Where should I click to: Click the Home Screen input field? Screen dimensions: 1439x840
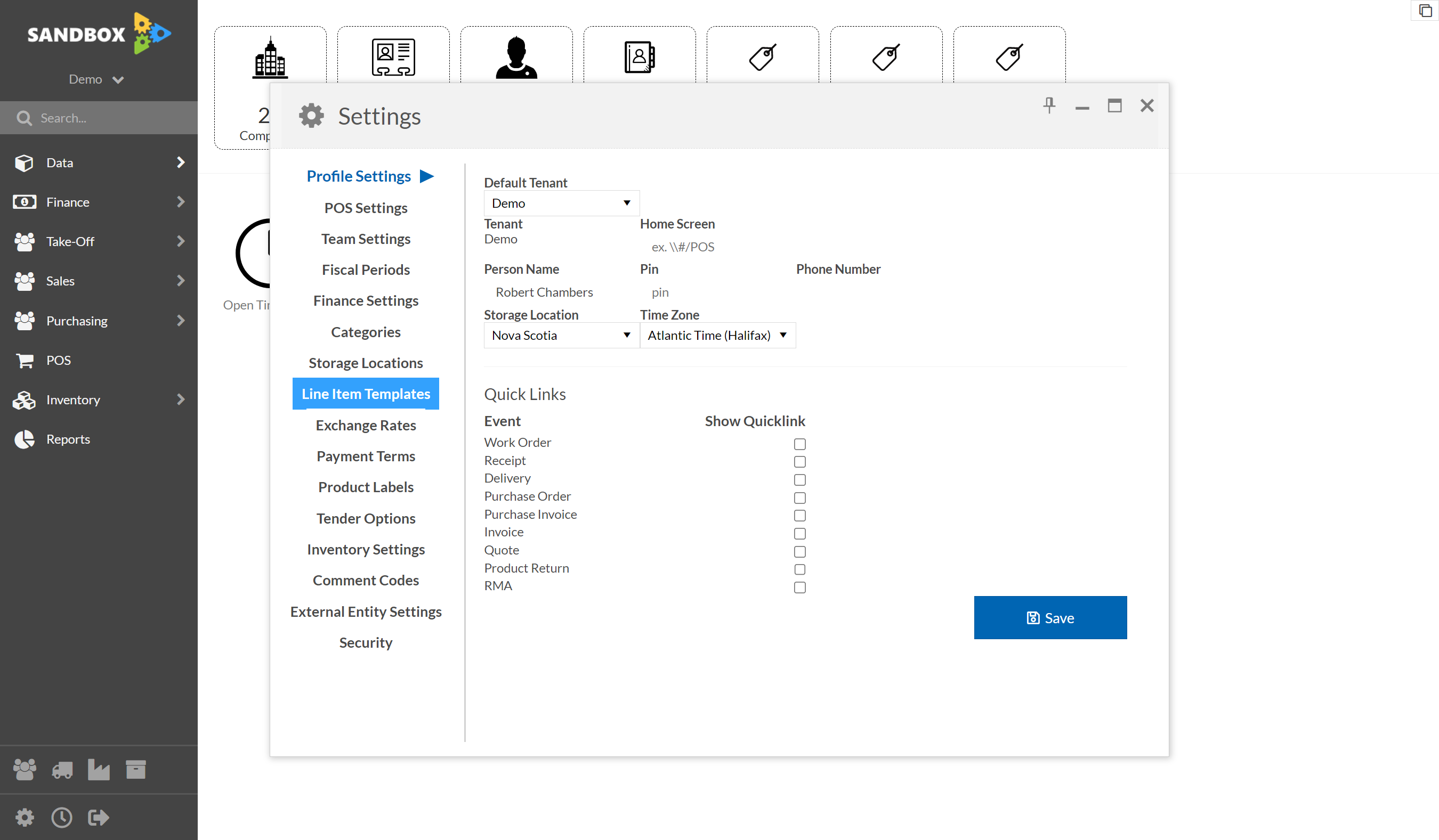click(717, 247)
